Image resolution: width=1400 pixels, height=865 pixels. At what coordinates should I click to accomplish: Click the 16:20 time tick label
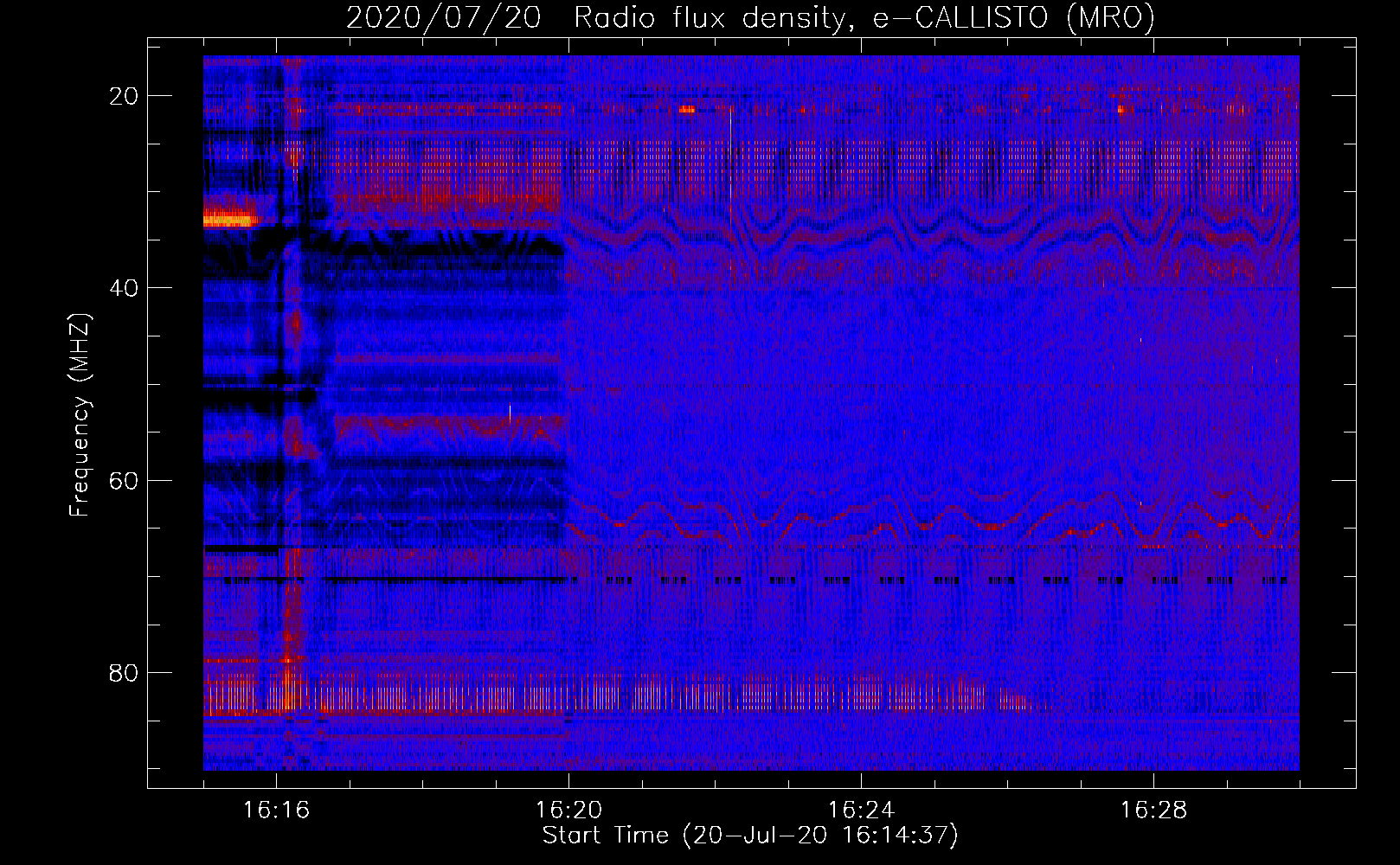pos(568,811)
